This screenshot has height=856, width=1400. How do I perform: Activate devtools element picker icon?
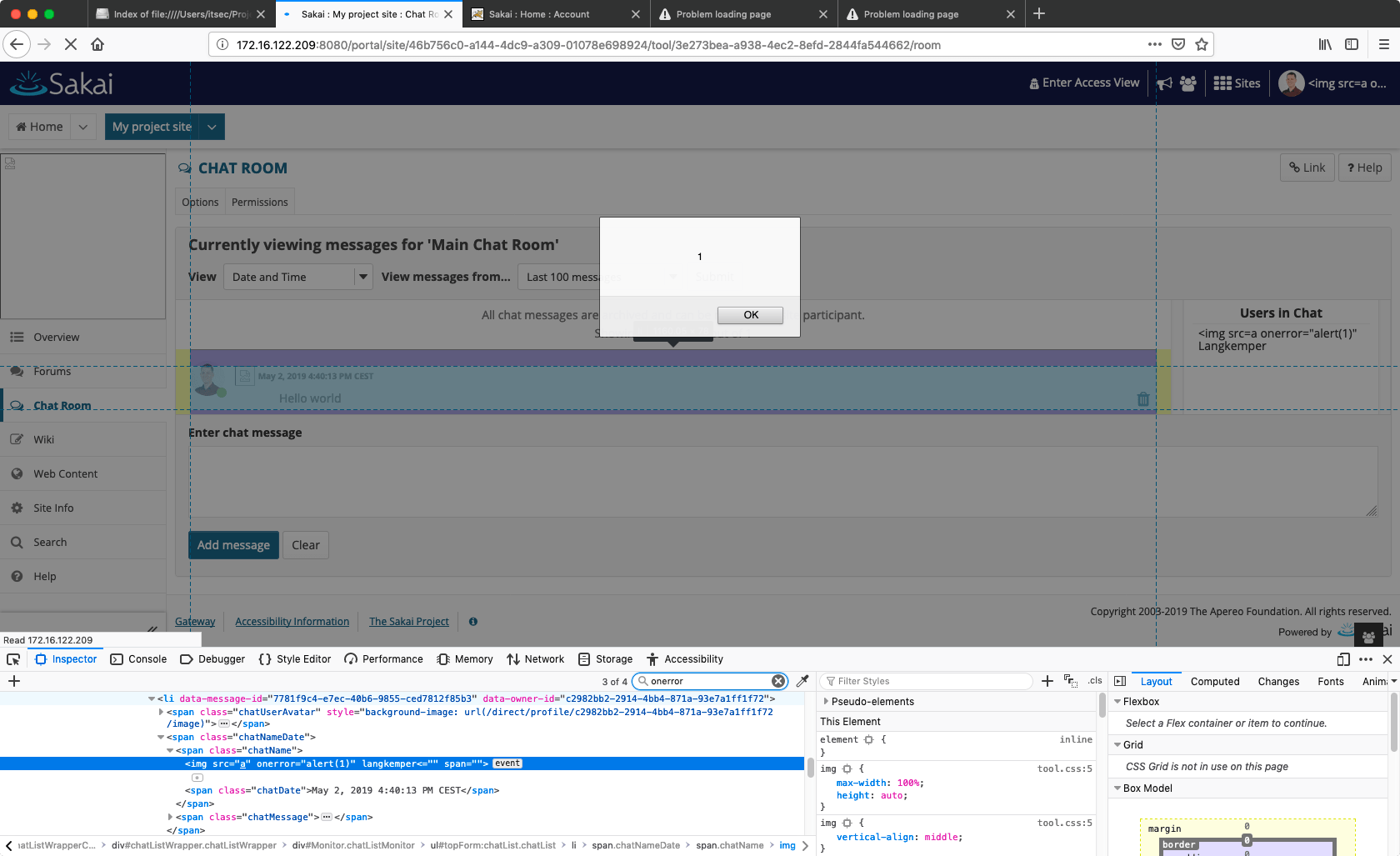click(13, 659)
